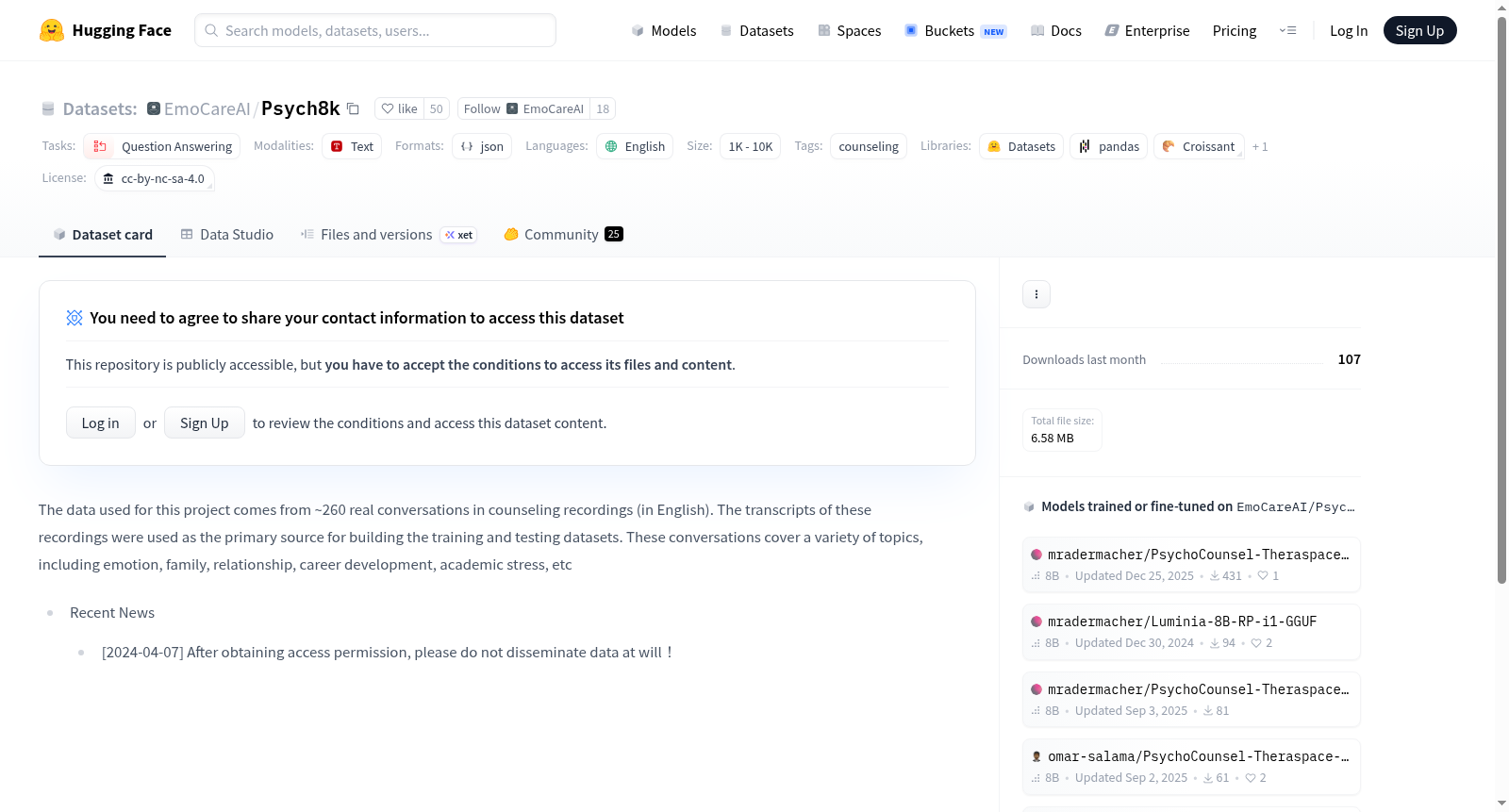This screenshot has height=812, width=1509.
Task: Click the EmoCareAI organization avatar in breadcrumb
Action: [154, 108]
